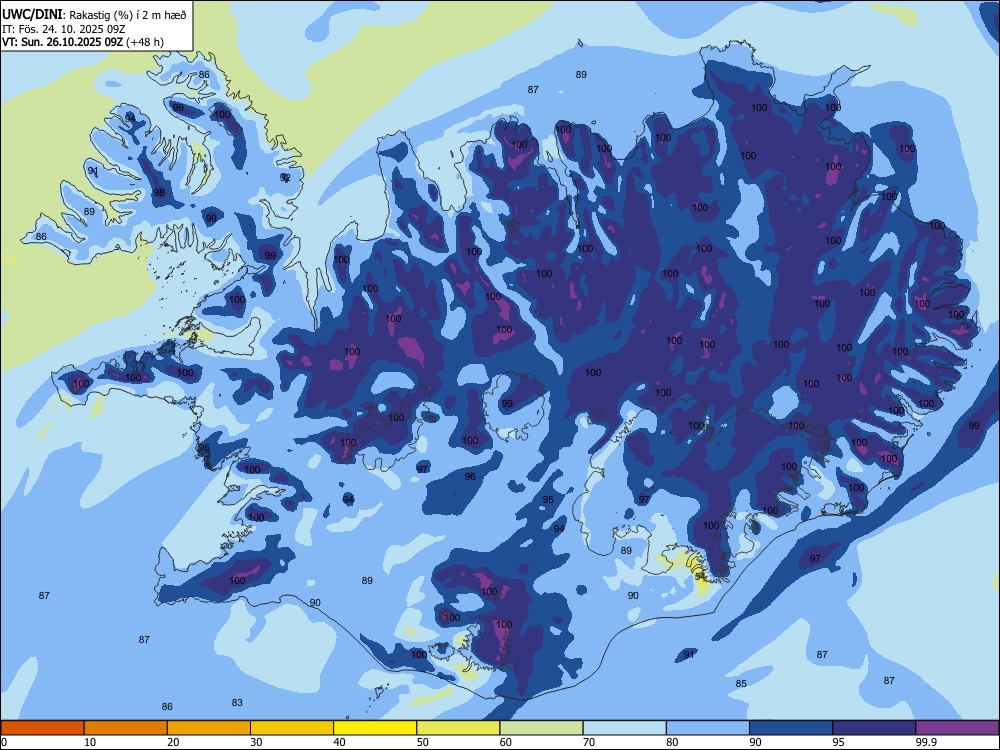Click the purple legend swatch above 99.9

pyautogui.click(x=957, y=728)
